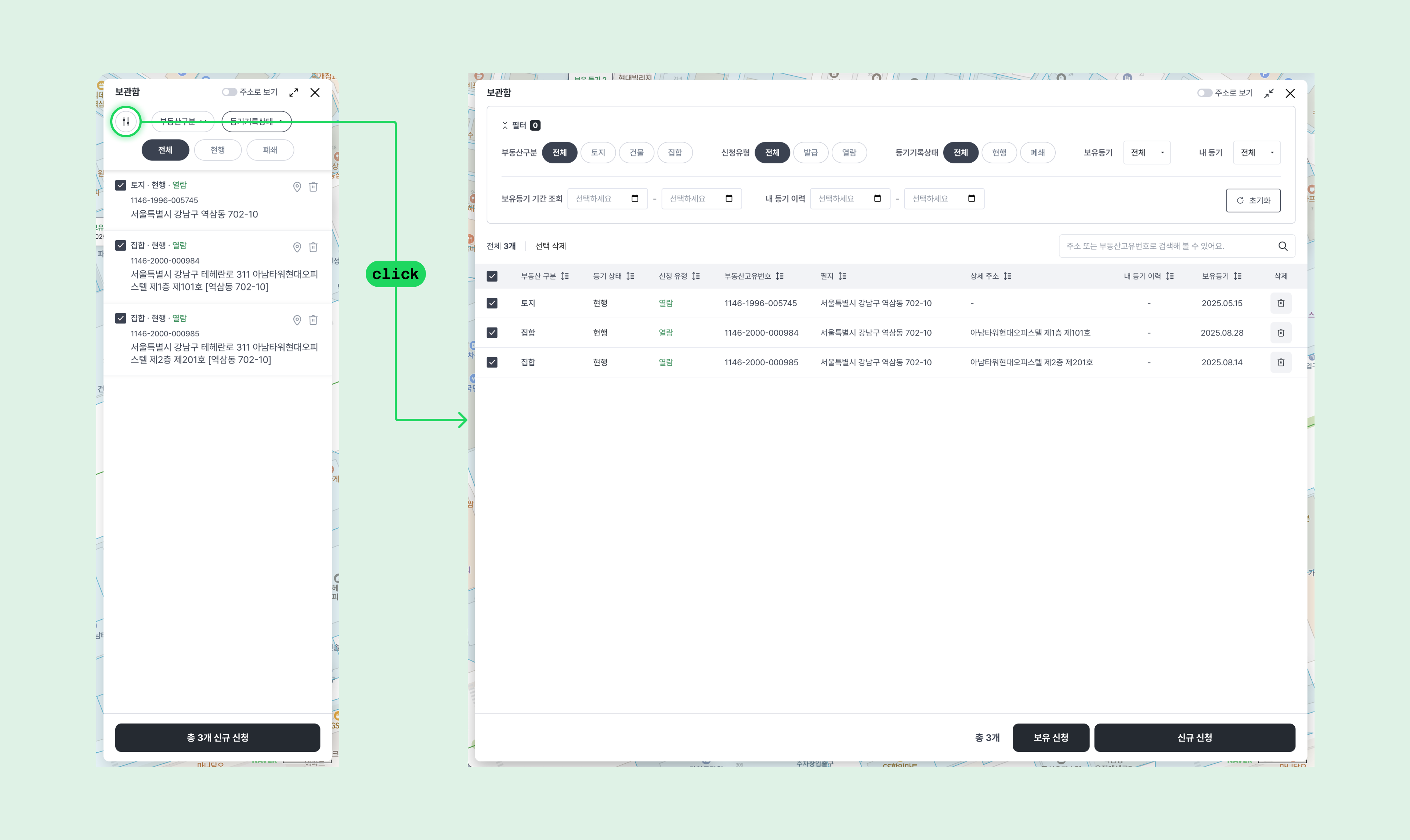Select 현행 tab in left panel
The width and height of the screenshot is (1410, 840).
218,150
